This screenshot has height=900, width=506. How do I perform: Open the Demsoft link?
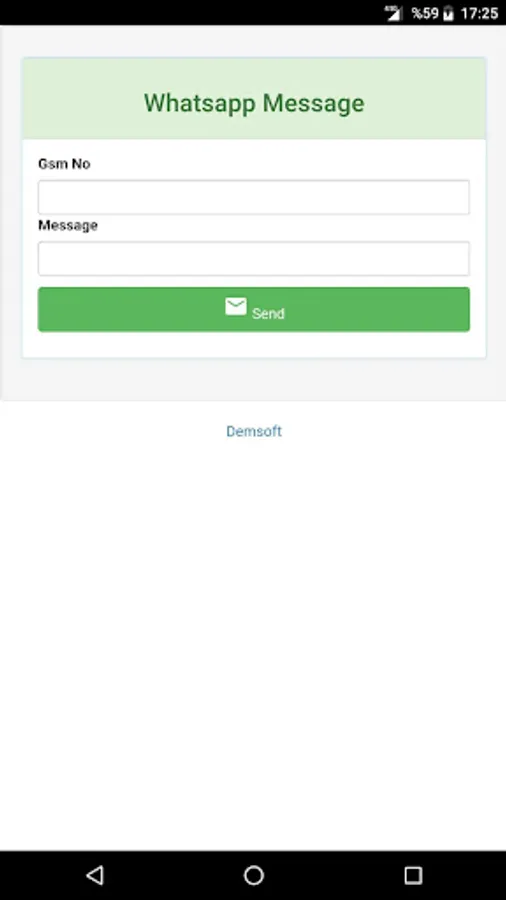(254, 431)
